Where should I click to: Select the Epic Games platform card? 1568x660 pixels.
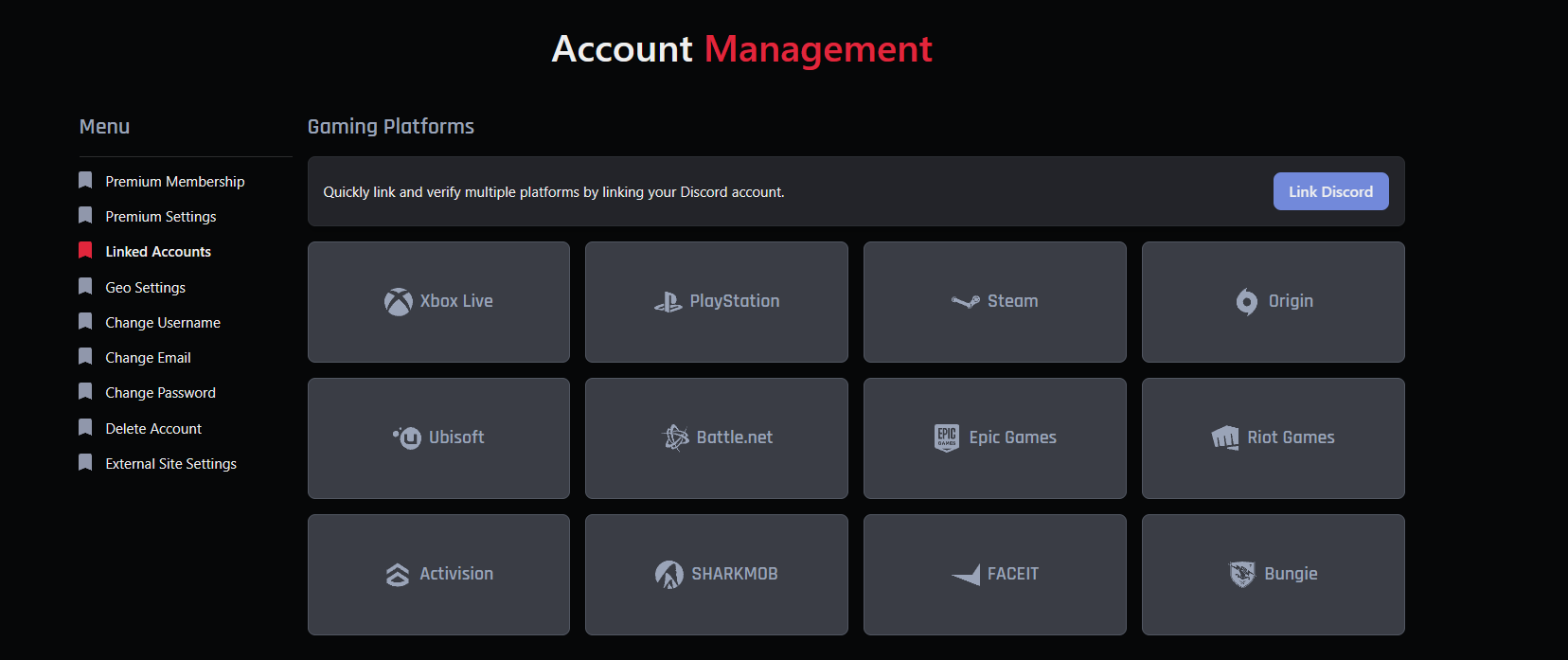click(x=995, y=438)
